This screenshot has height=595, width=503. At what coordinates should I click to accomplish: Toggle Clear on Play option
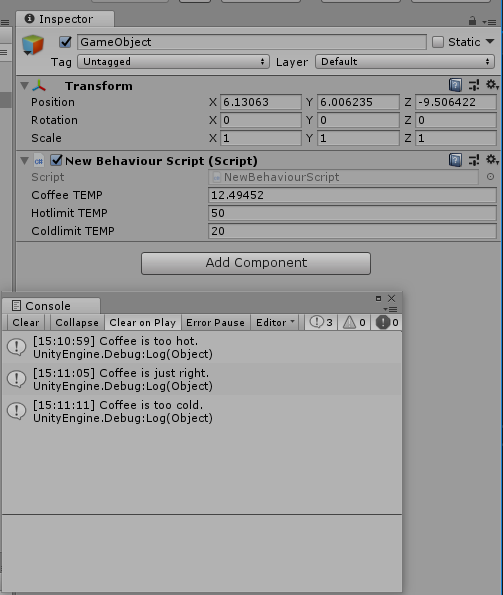pos(143,323)
